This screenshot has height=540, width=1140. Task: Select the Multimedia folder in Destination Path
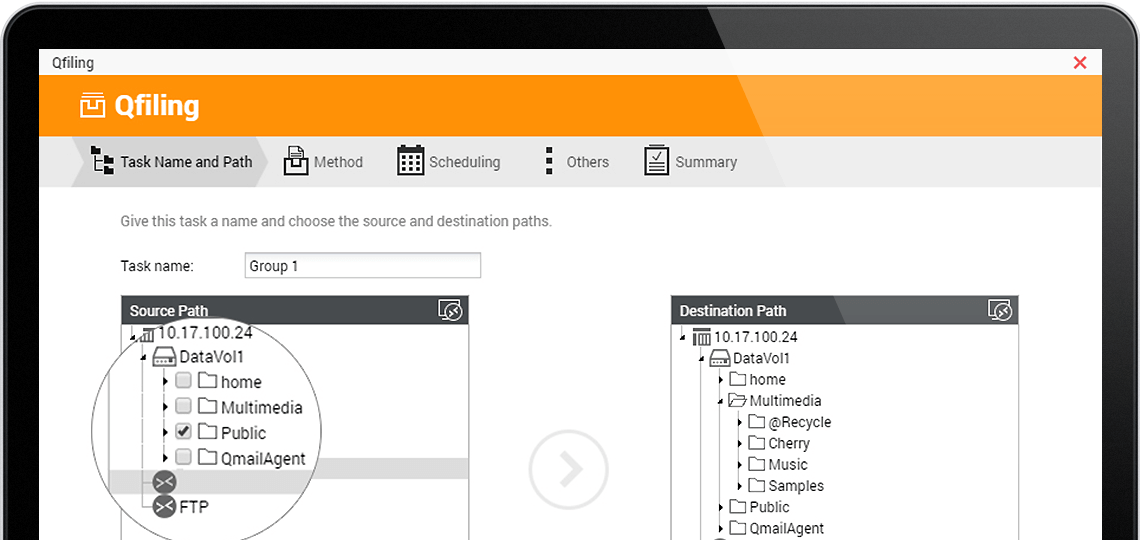[x=786, y=400]
